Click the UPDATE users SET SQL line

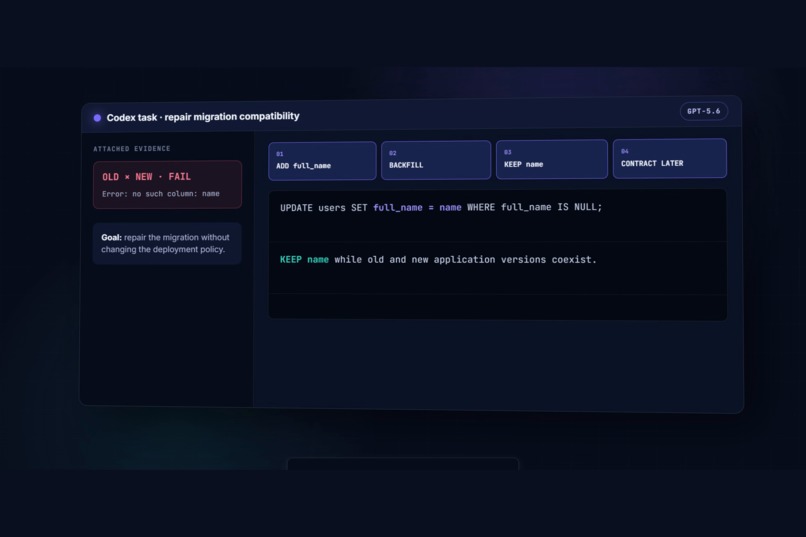coord(441,207)
